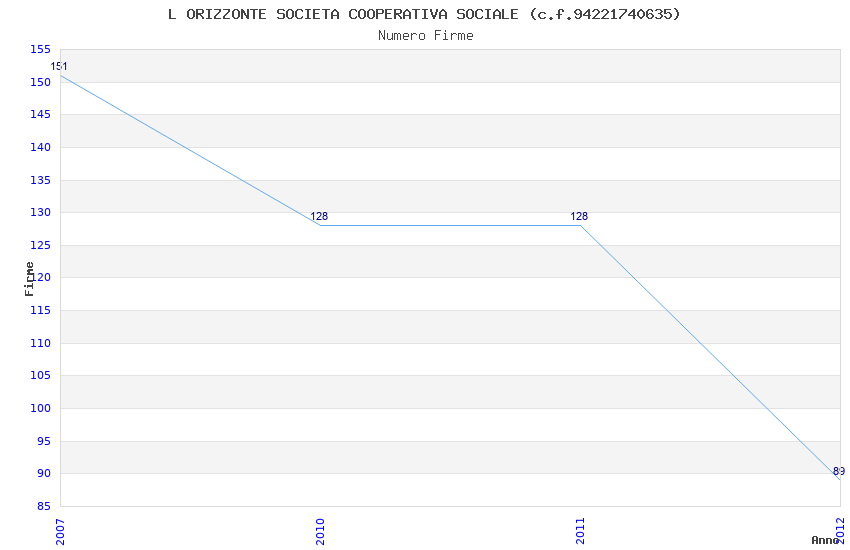The image size is (850, 550).
Task: Click the y-axis value 125
Action: point(40,245)
